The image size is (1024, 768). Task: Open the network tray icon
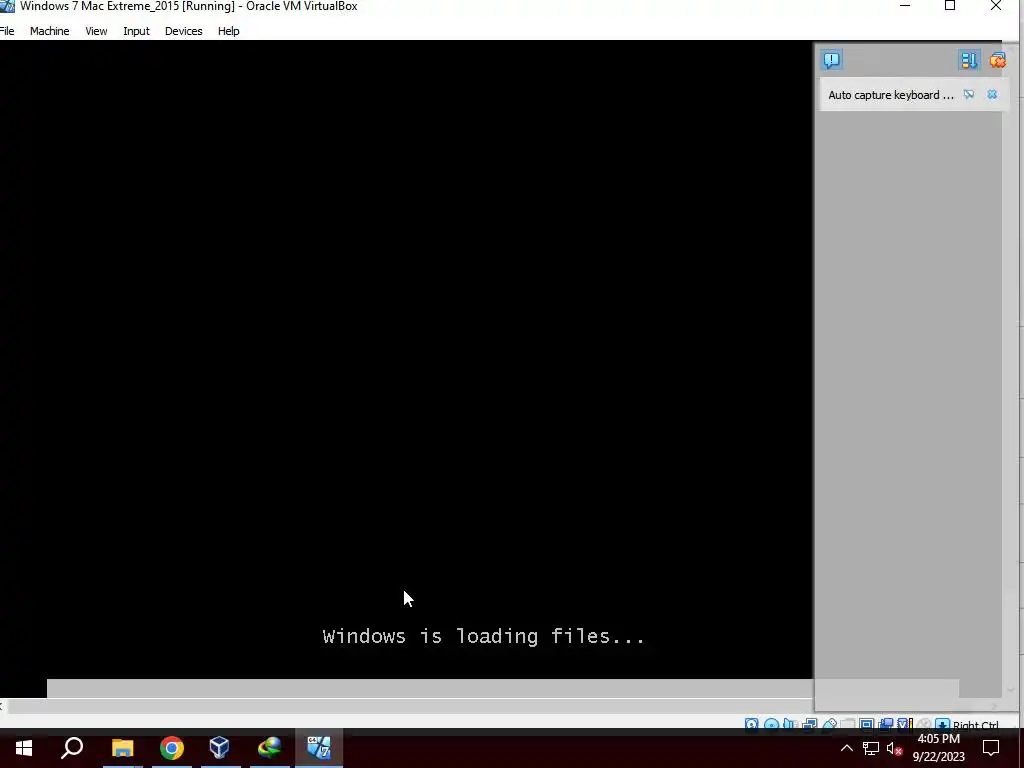871,748
